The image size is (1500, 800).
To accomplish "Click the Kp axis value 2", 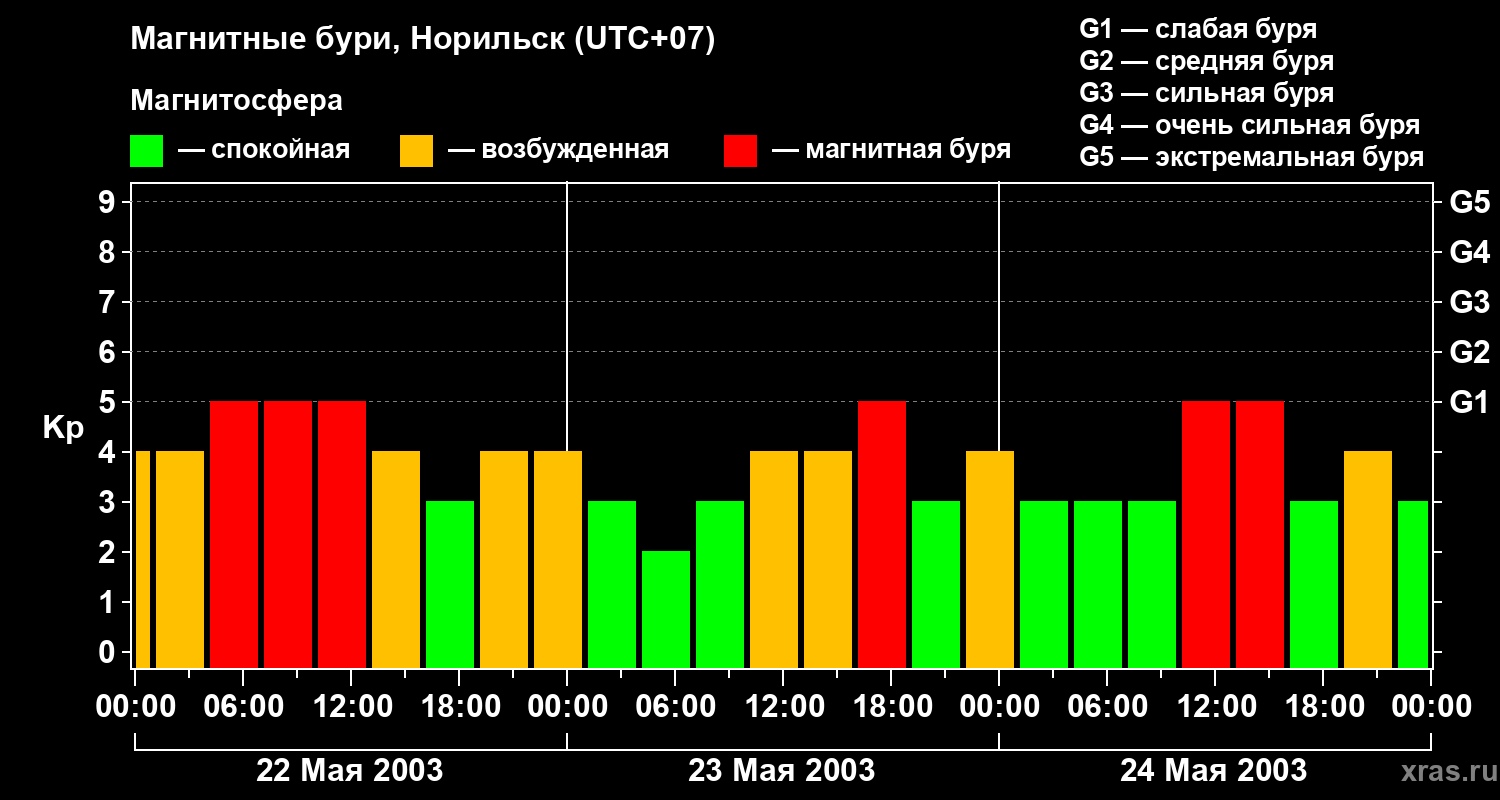I will [109, 552].
